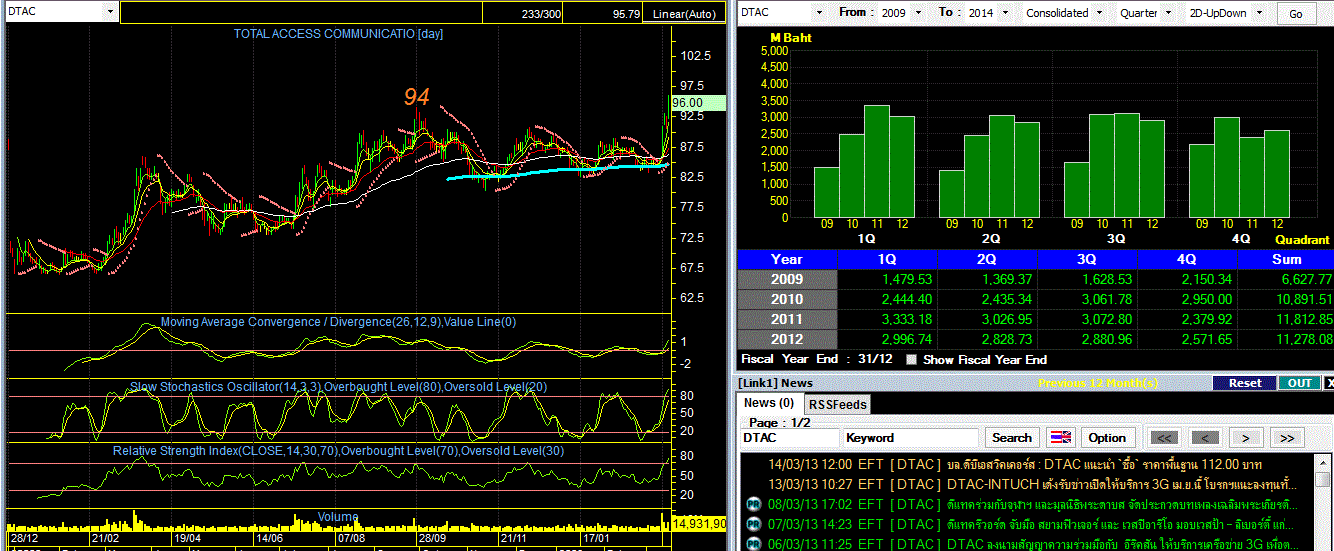Click the TOTAL ACCESS COMMUNICATIO chart title
Image resolution: width=1334 pixels, height=551 pixels.
tap(338, 33)
